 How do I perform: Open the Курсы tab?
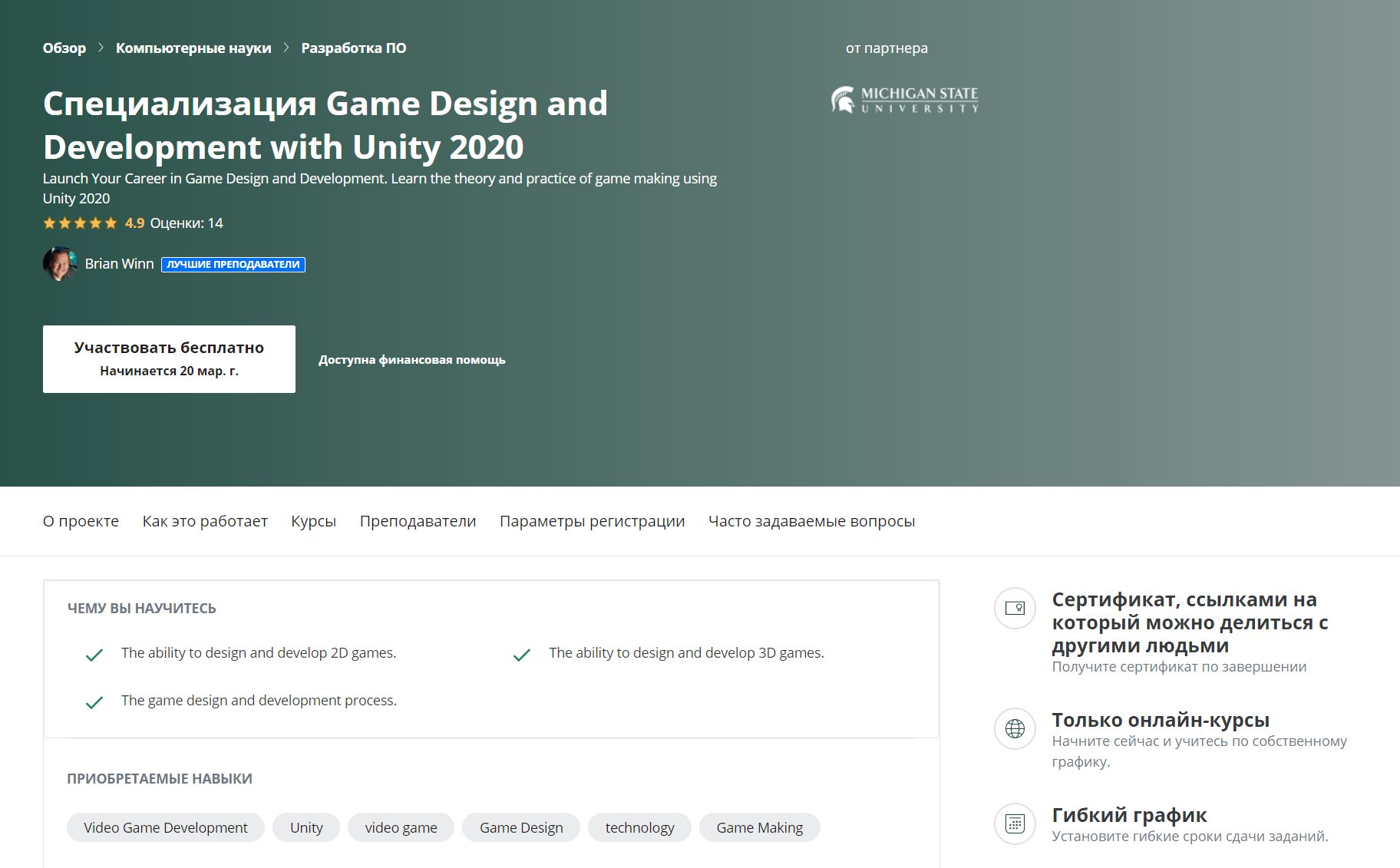coord(313,521)
